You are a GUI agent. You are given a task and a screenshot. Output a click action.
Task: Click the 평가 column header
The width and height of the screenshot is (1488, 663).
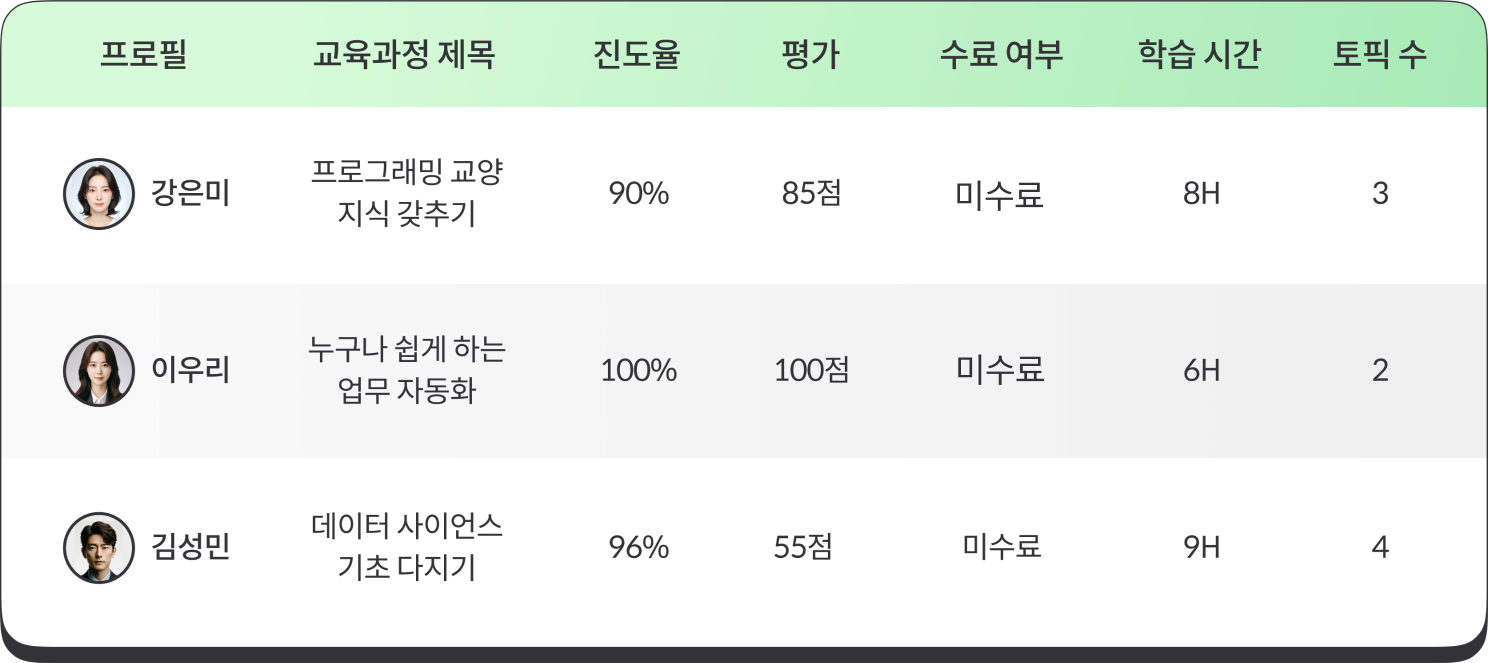coord(810,55)
